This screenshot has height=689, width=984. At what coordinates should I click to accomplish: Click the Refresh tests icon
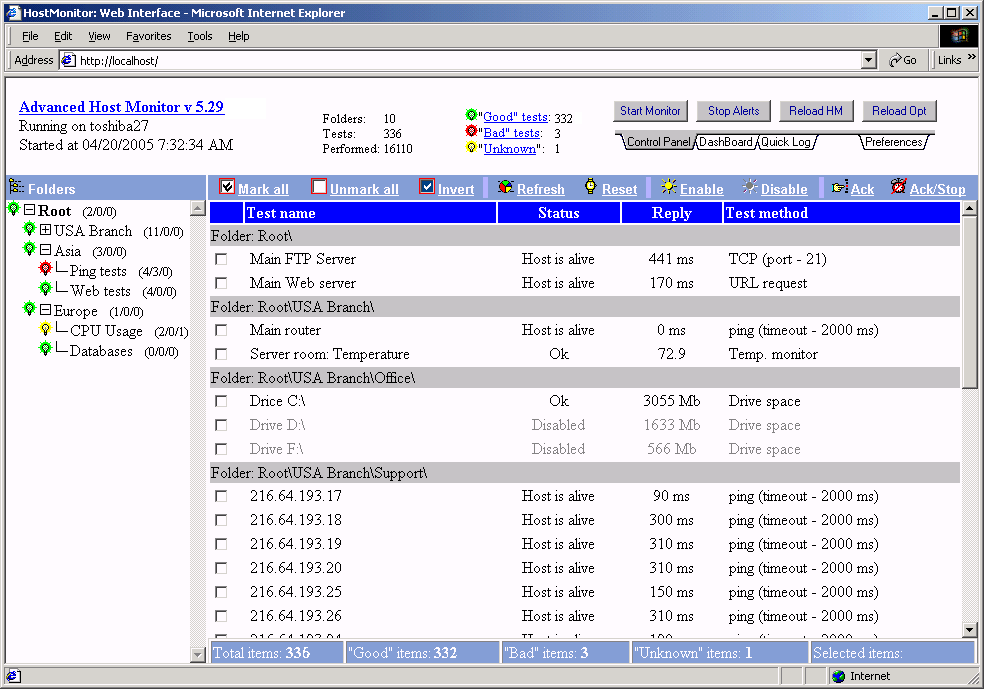pyautogui.click(x=506, y=186)
